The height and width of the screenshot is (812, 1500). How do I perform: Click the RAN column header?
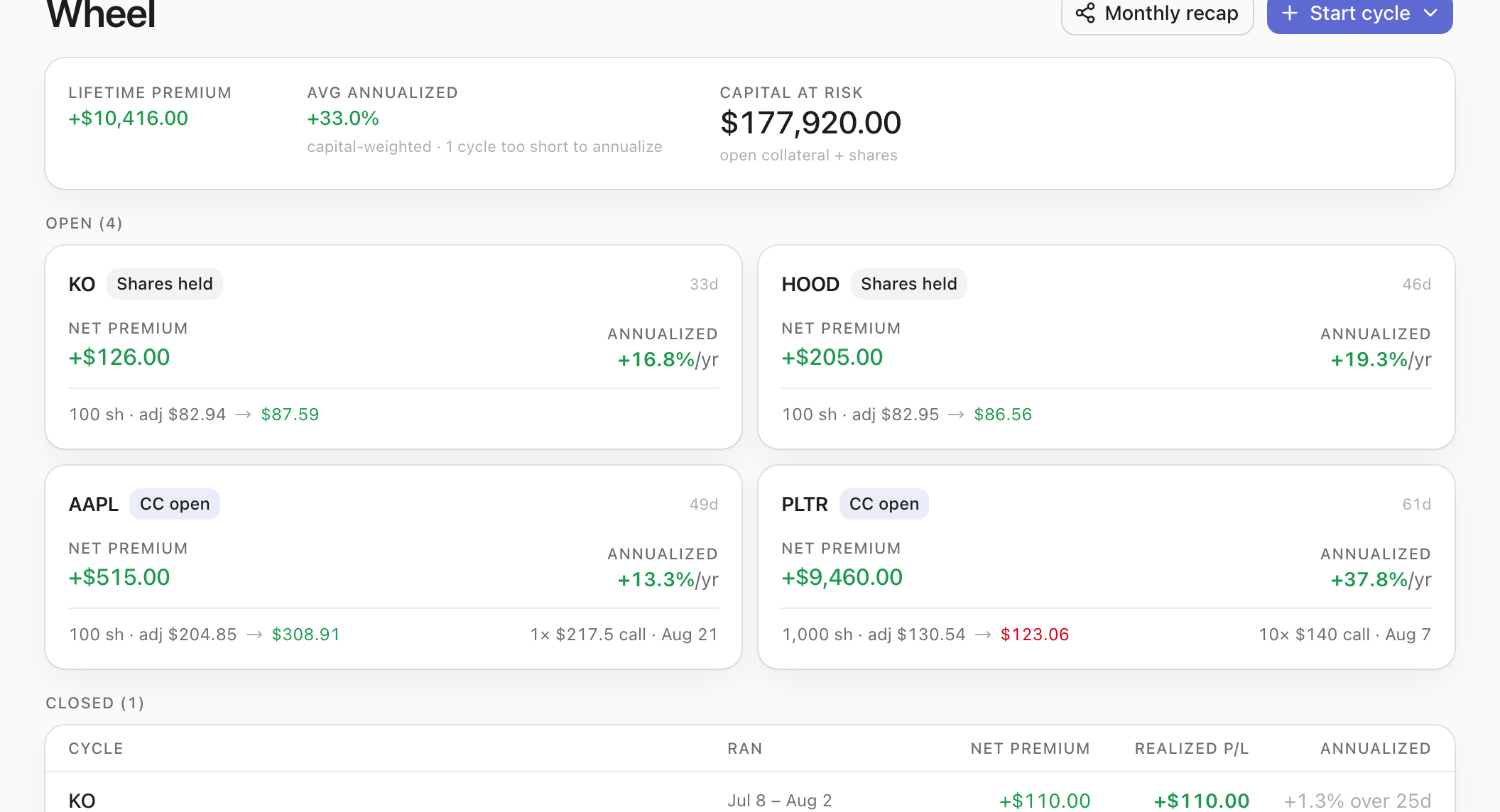coord(745,749)
